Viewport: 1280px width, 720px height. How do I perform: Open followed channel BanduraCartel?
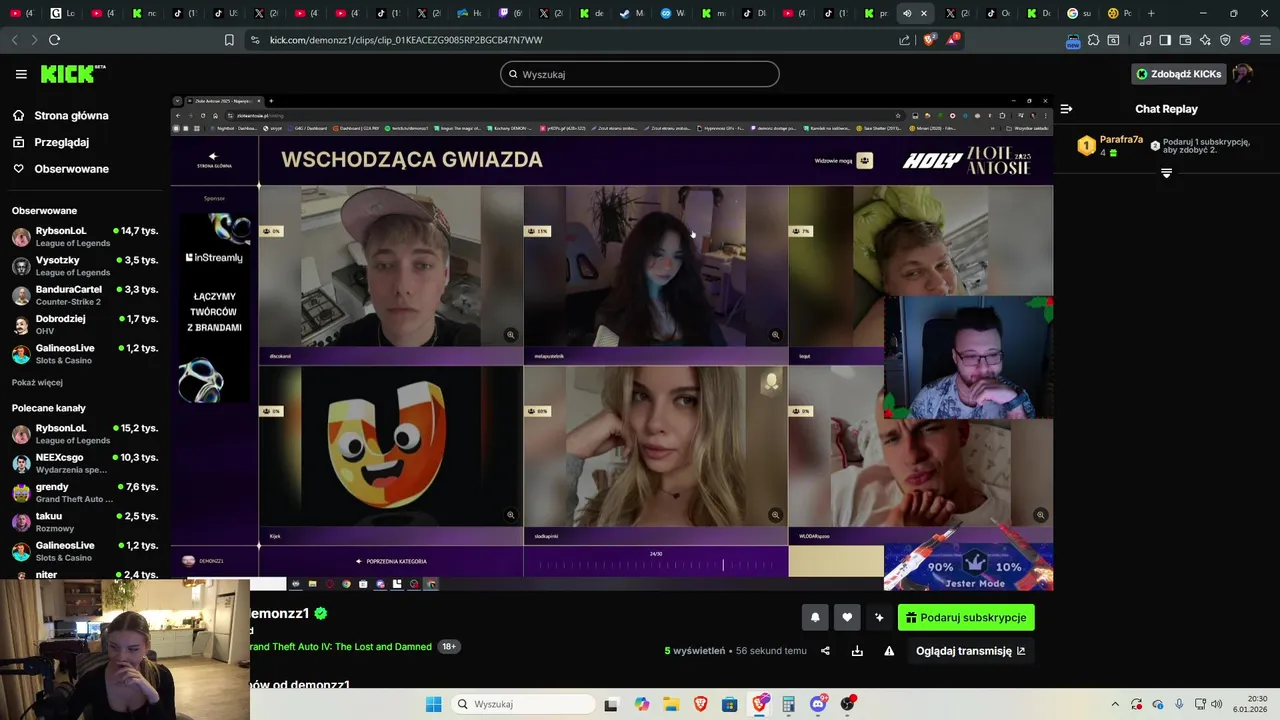click(x=85, y=295)
